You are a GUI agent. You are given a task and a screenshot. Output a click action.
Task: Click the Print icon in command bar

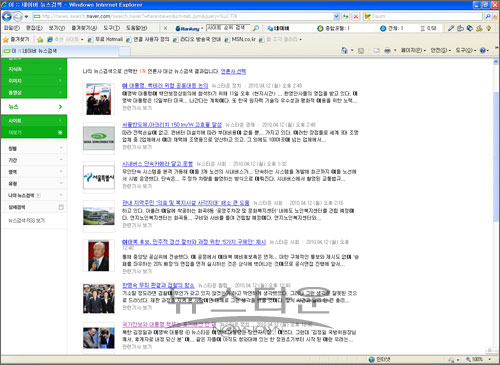point(387,50)
